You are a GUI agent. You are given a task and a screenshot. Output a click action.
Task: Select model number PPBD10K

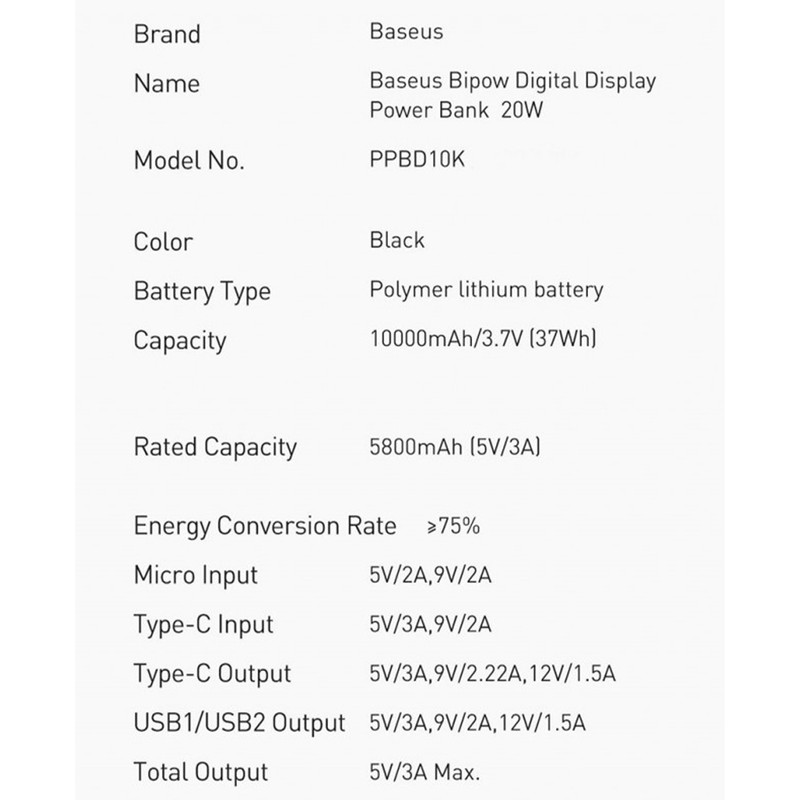(x=416, y=160)
